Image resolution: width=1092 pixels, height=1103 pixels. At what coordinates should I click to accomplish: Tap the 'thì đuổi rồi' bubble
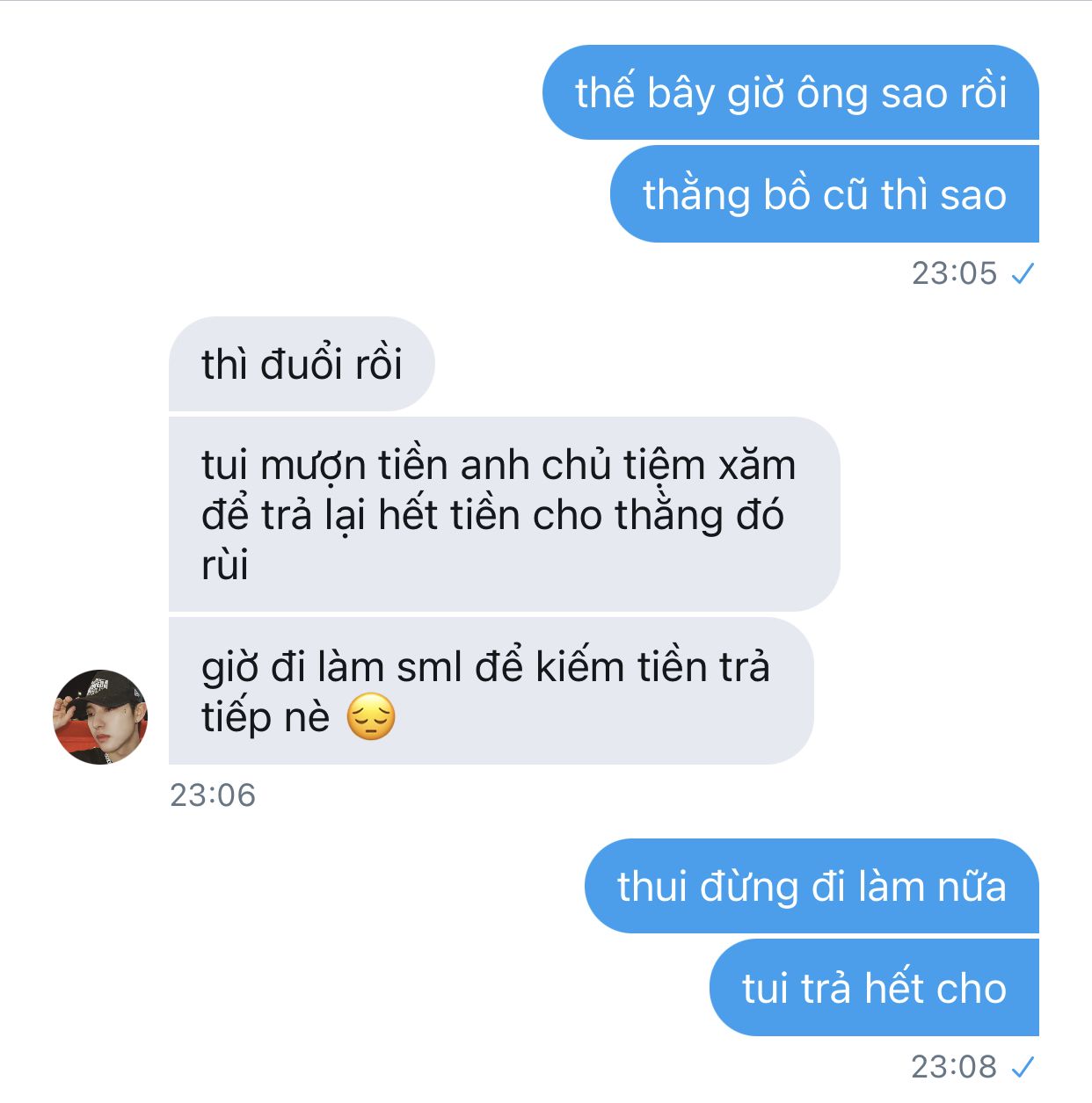click(302, 364)
